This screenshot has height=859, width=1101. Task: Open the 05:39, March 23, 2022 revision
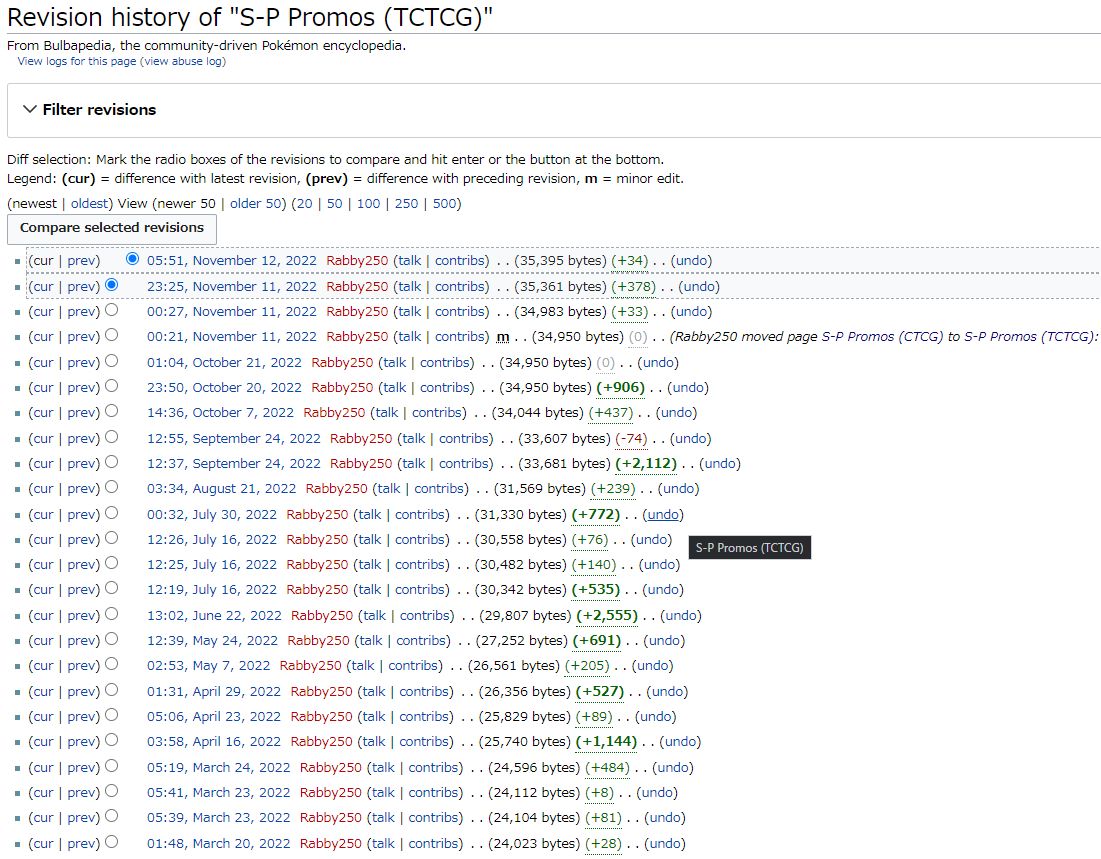(218, 818)
